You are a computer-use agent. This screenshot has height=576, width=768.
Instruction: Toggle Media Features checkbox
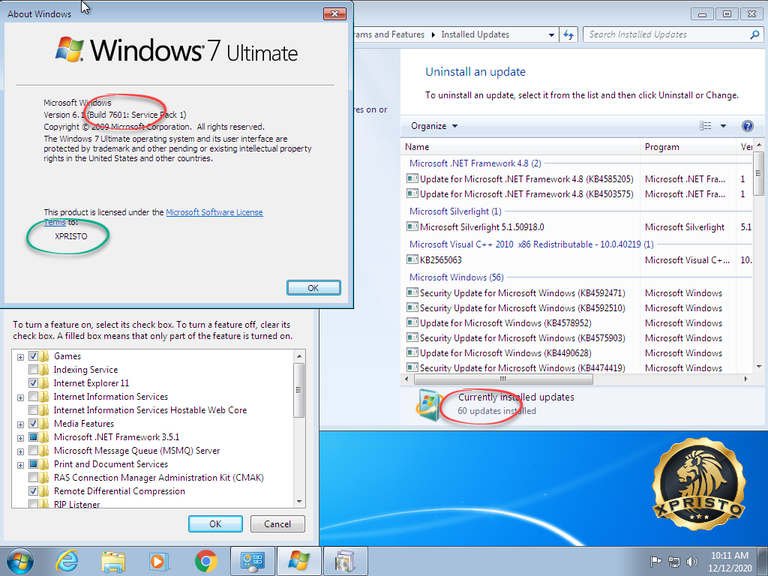[x=33, y=423]
